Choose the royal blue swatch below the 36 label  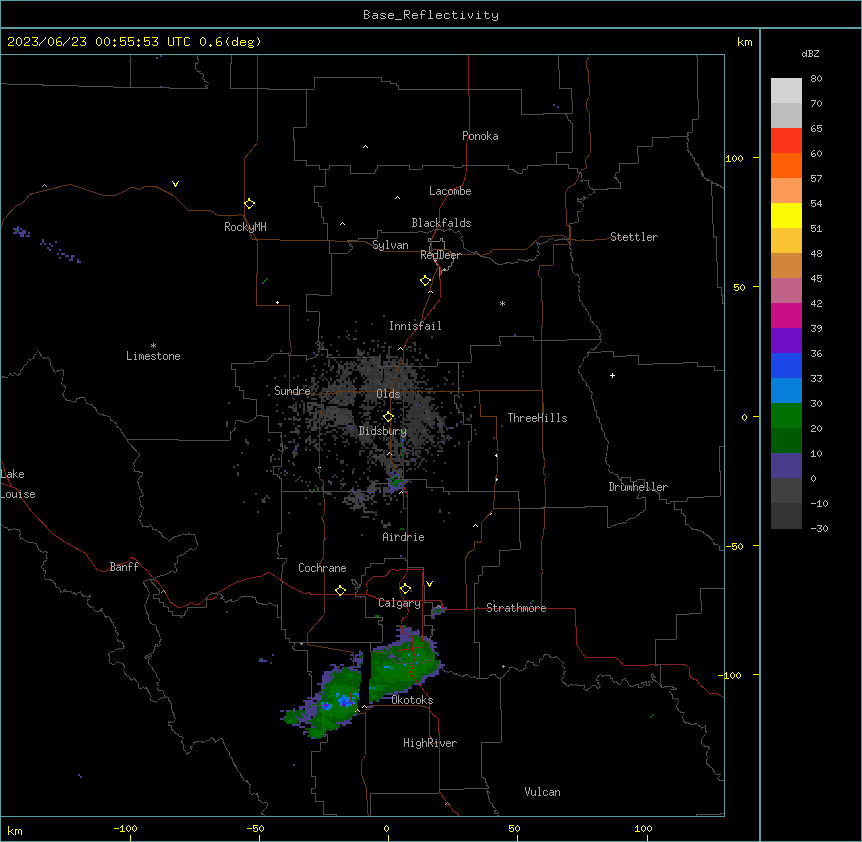pos(786,365)
